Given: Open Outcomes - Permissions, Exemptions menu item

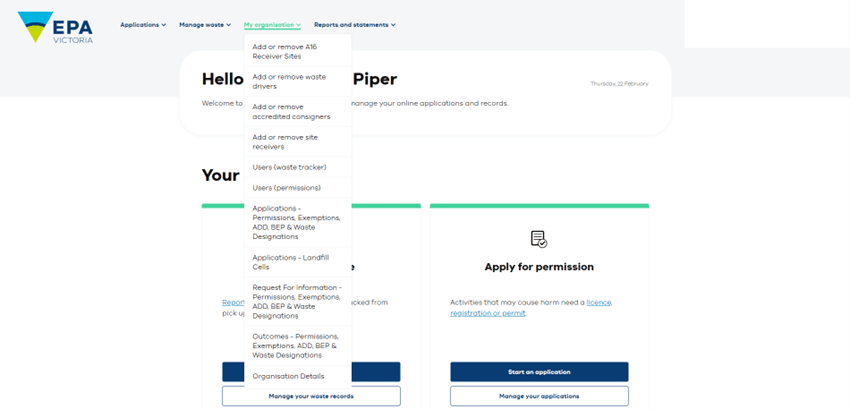Looking at the screenshot, I should [x=298, y=346].
